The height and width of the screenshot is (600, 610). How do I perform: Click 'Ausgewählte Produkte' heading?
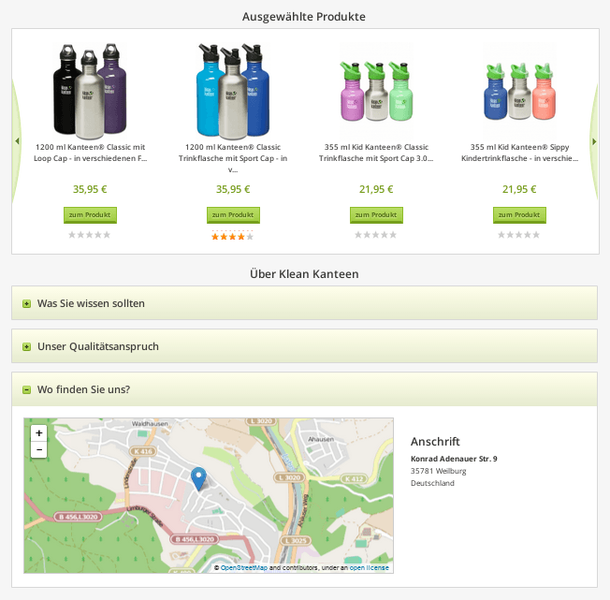point(304,17)
